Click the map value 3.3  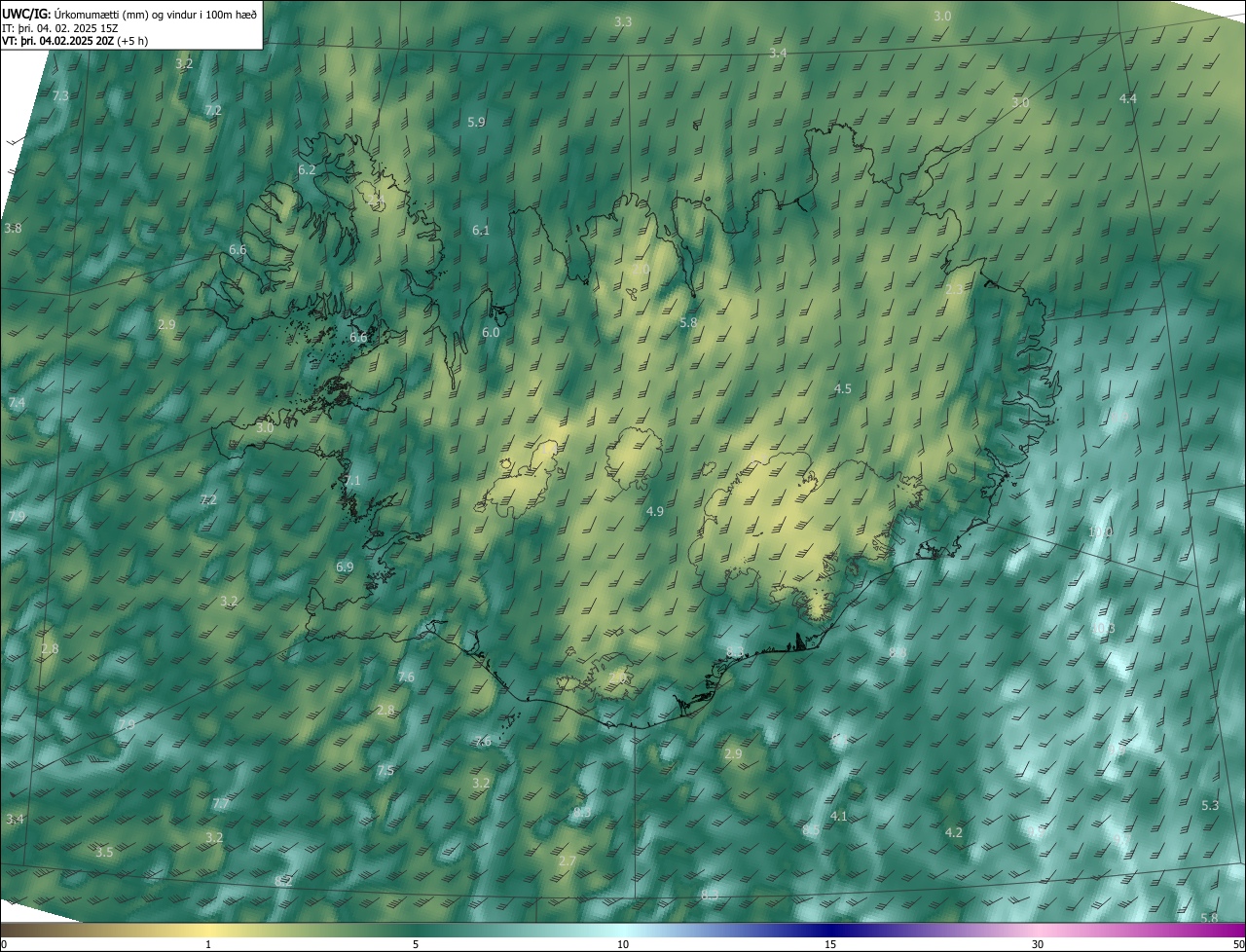click(623, 21)
